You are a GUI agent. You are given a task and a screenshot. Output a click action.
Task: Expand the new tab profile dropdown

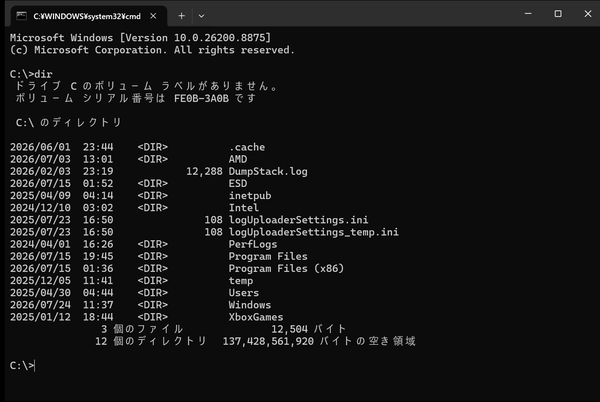tap(201, 16)
